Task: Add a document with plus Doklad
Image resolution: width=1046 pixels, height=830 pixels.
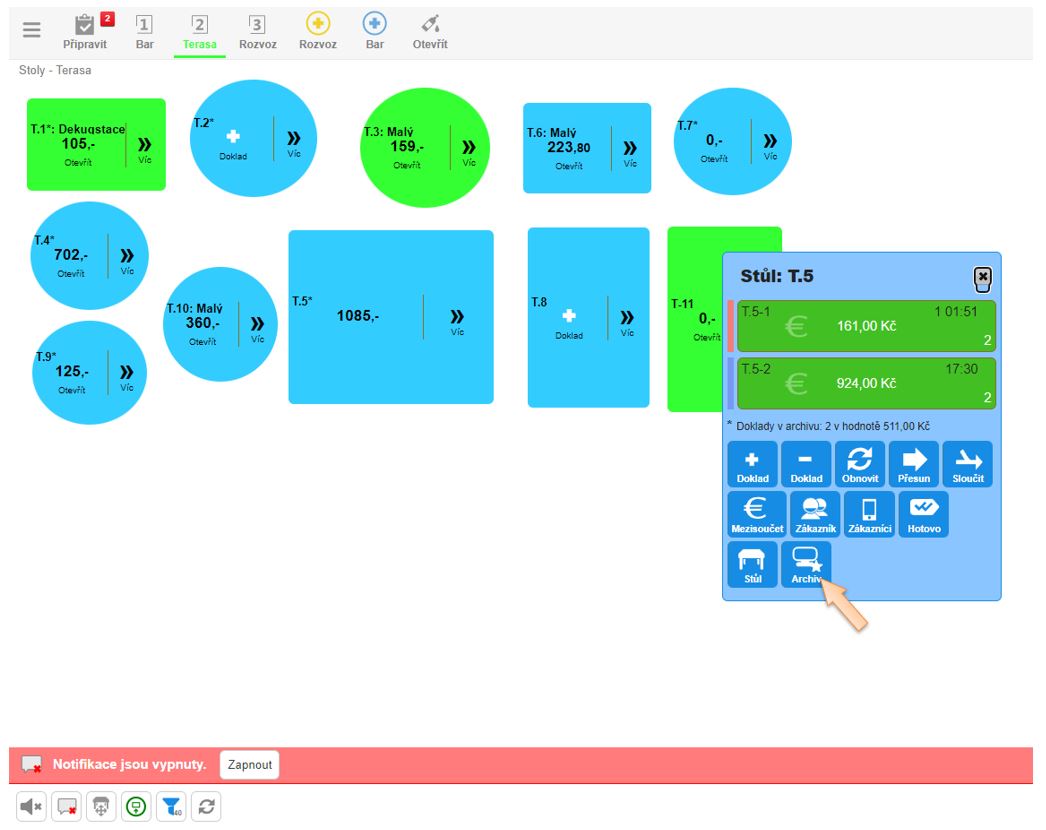Action: (x=752, y=465)
